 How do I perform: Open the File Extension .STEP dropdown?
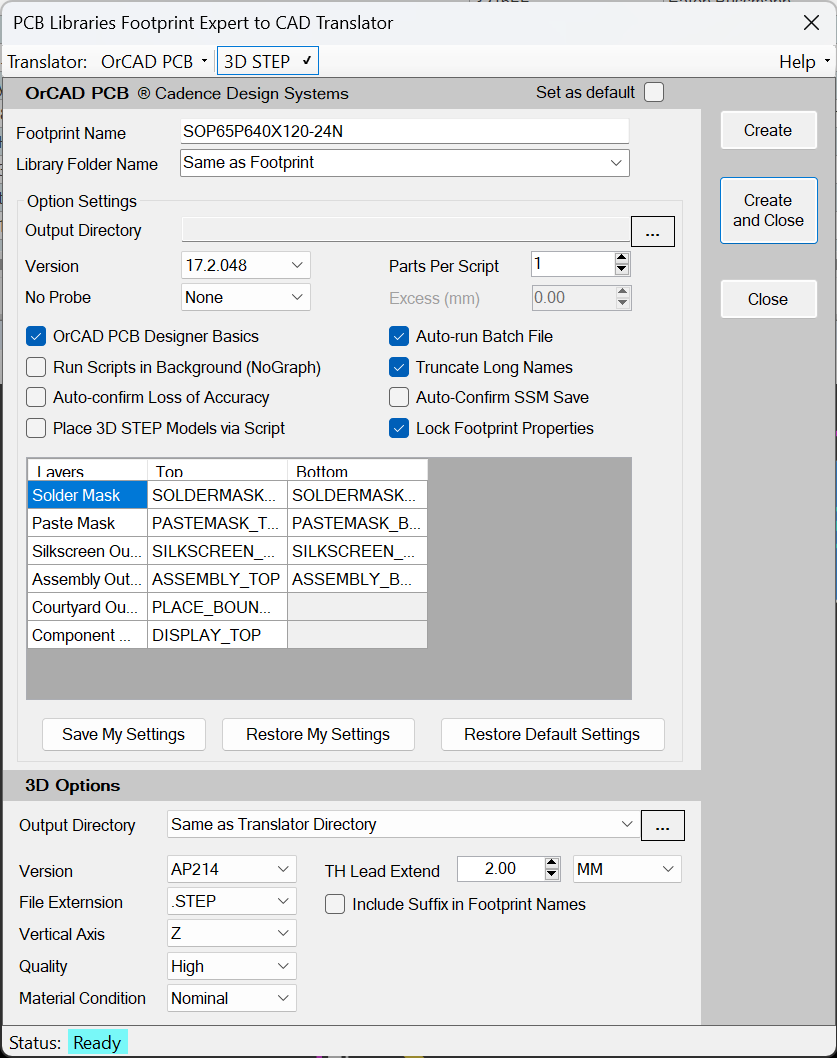coord(232,901)
